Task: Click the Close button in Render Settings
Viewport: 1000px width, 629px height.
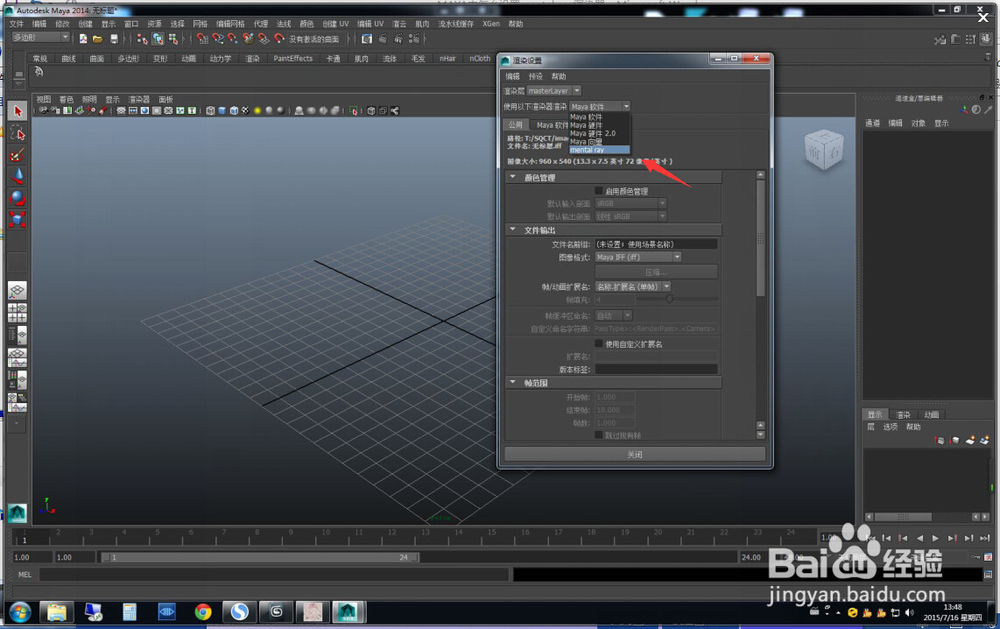Action: [635, 454]
